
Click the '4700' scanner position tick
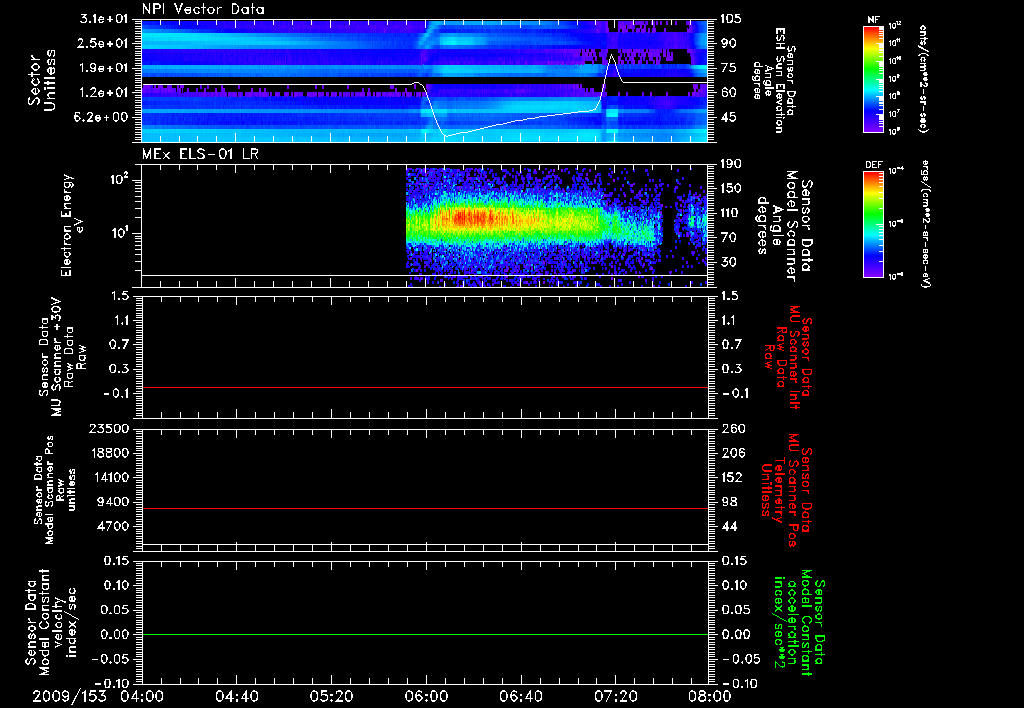(x=114, y=526)
